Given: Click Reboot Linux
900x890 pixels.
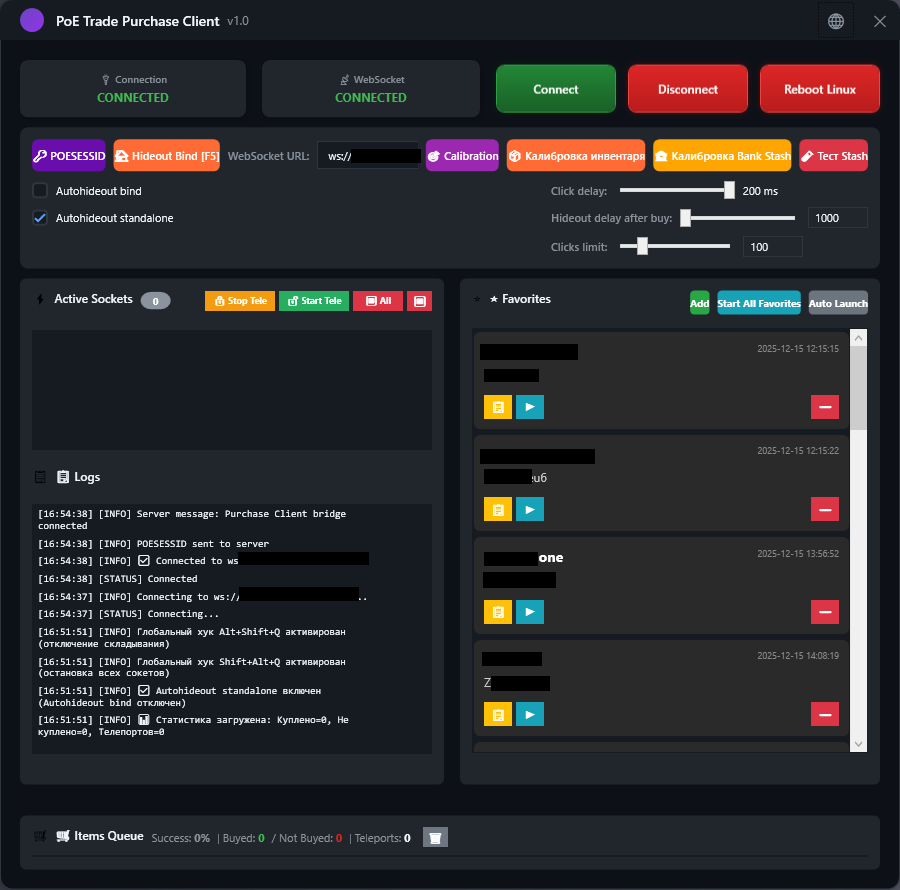Looking at the screenshot, I should pyautogui.click(x=819, y=89).
